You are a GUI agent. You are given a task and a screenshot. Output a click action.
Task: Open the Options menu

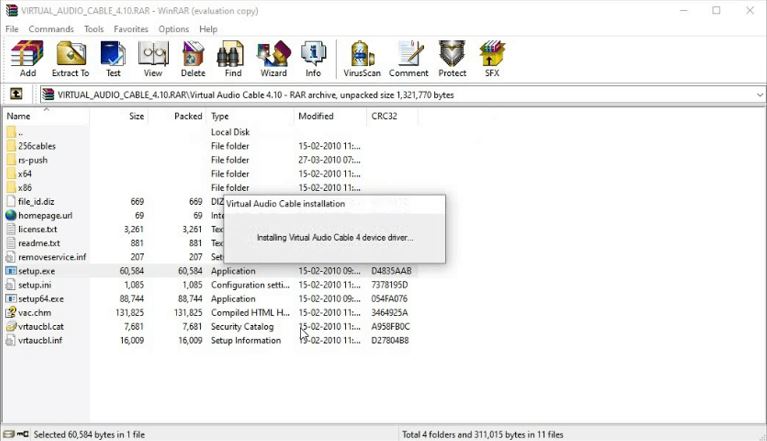tap(174, 29)
